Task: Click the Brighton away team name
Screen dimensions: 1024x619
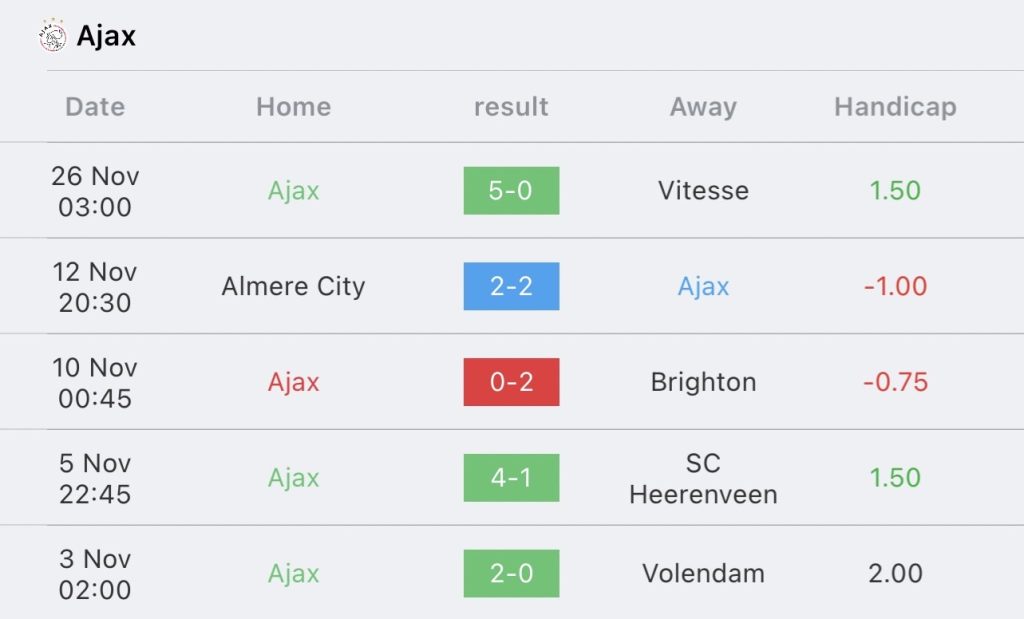Action: (x=703, y=382)
